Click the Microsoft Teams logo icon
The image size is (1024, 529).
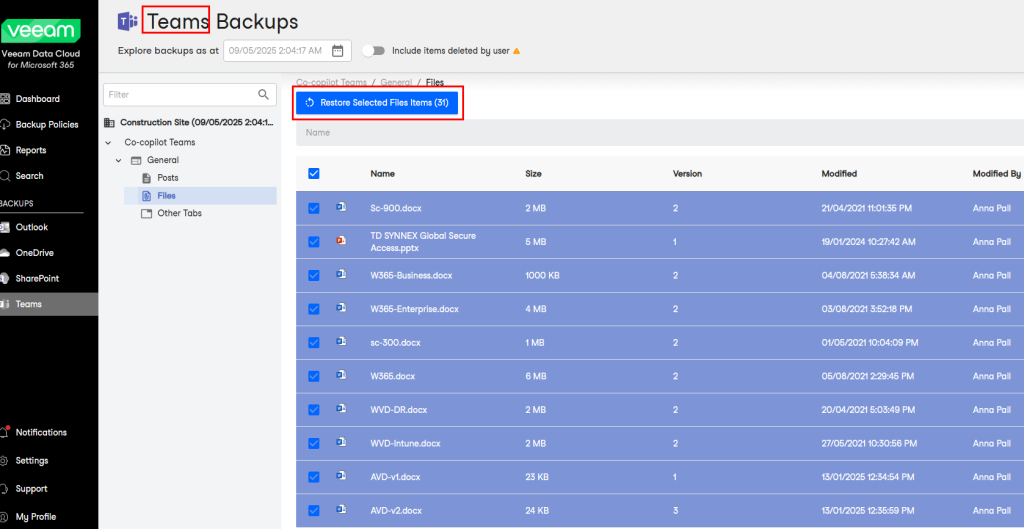[127, 22]
